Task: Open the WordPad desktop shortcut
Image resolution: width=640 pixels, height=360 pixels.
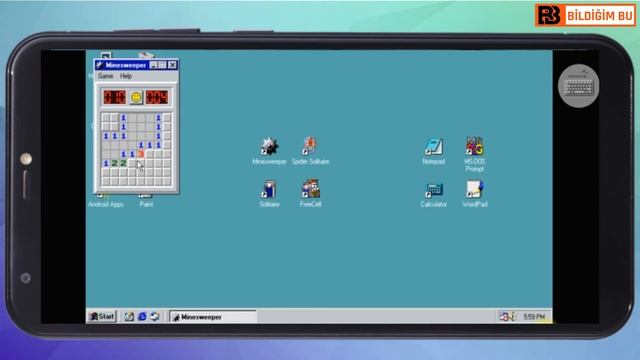Action: pos(475,194)
